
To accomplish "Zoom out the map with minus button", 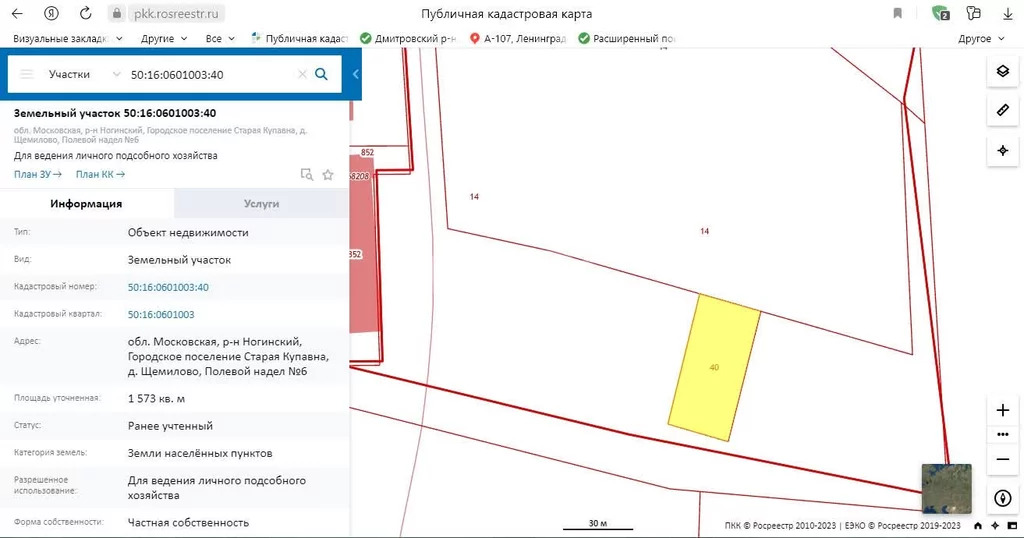I will [1002, 459].
